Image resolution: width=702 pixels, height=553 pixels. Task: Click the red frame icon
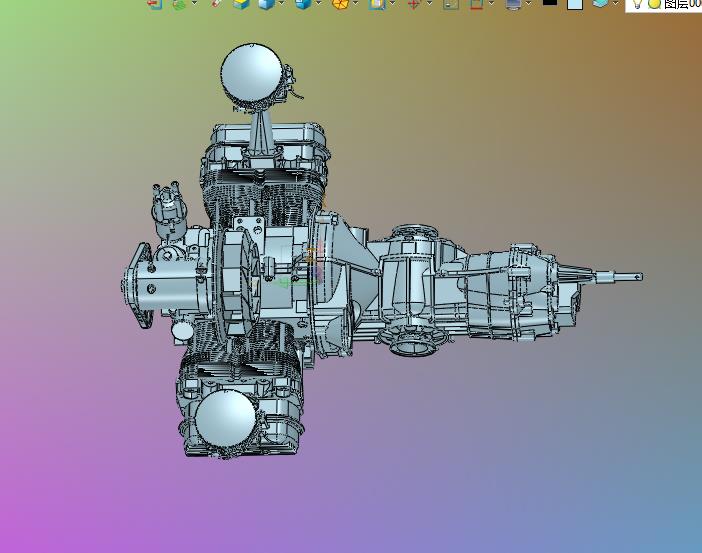pos(476,4)
